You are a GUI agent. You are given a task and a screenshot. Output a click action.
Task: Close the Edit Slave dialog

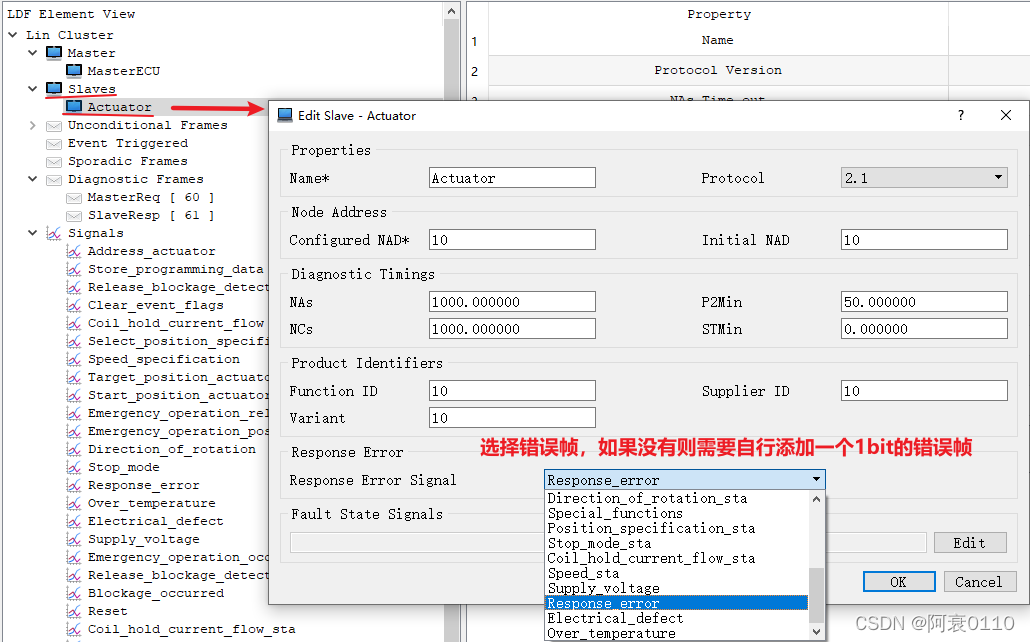click(1006, 116)
